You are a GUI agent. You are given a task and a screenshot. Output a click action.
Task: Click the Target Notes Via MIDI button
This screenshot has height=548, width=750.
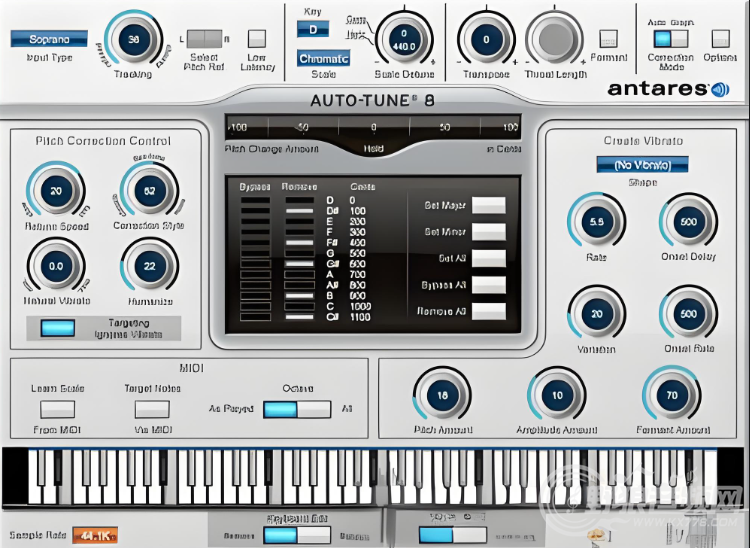pos(152,409)
